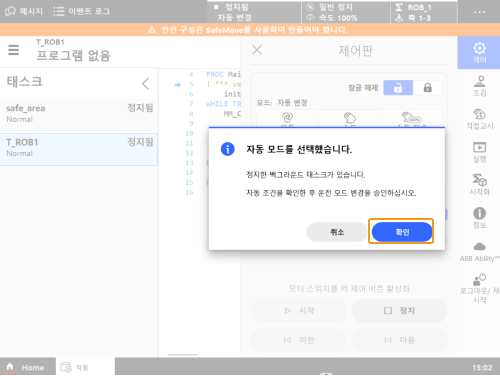Switch to locked padlock option
This screenshot has width=500, height=376.
click(x=428, y=88)
